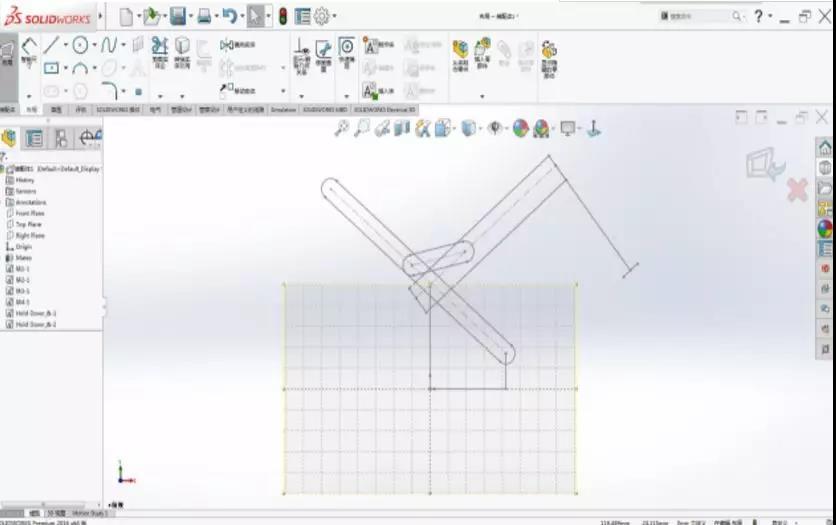Click the New document icon
Viewport: 836px width, 525px height.
click(x=126, y=17)
